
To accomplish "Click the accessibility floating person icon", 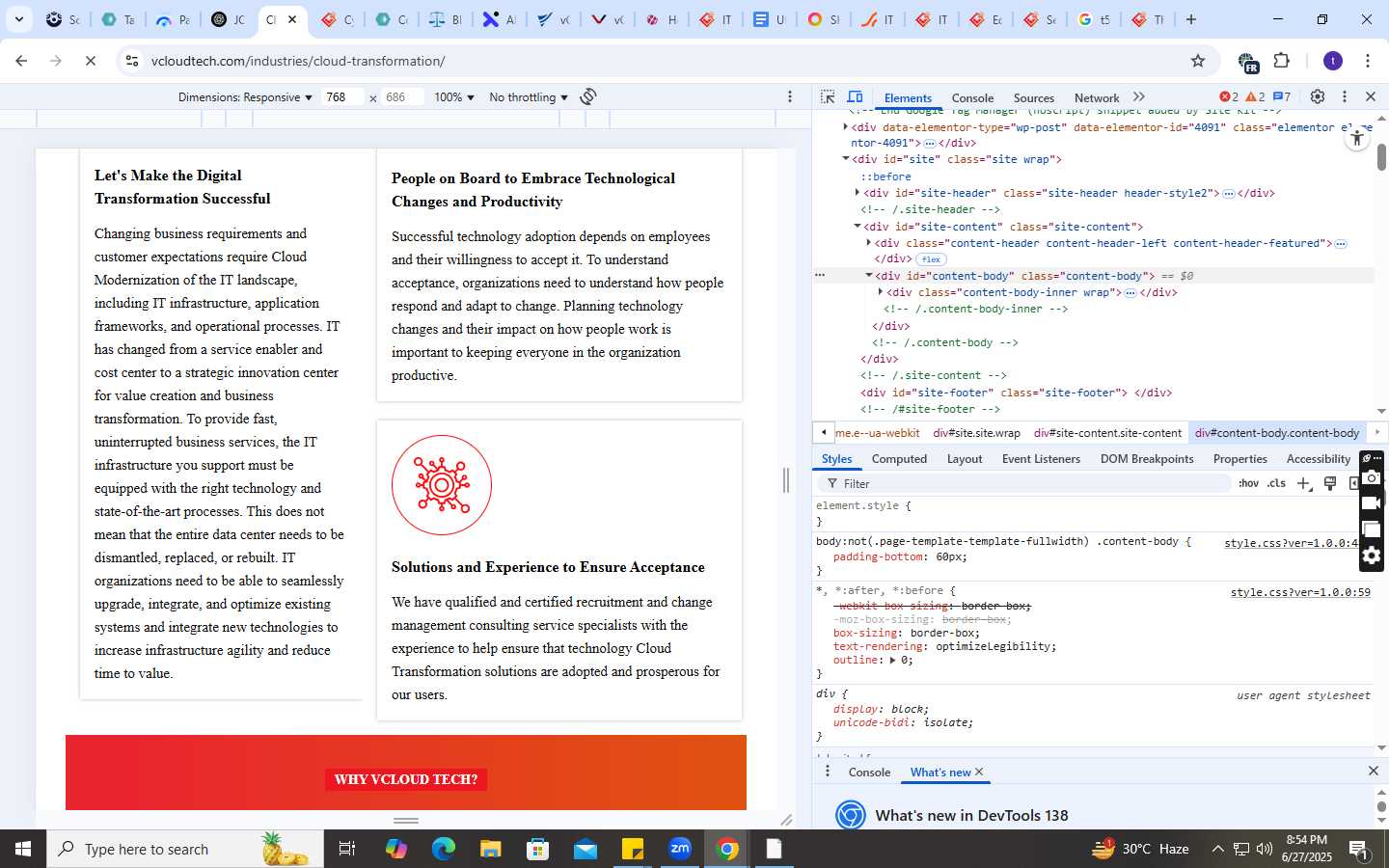I will coord(1357,138).
